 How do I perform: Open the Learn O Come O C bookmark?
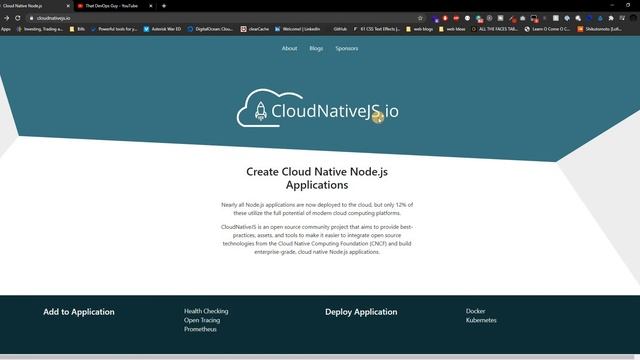(x=547, y=29)
